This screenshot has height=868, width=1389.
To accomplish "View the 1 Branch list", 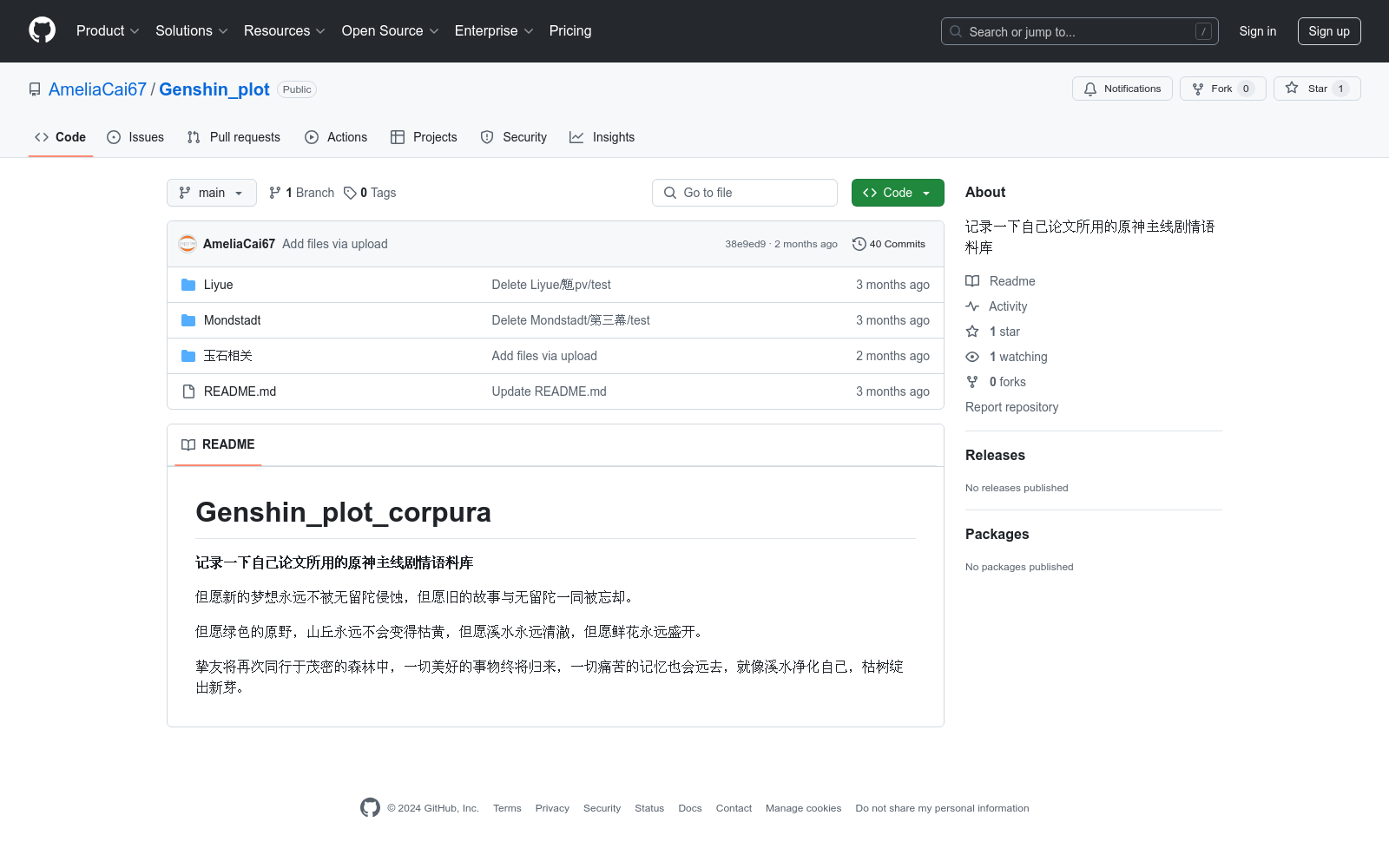I will 301,193.
